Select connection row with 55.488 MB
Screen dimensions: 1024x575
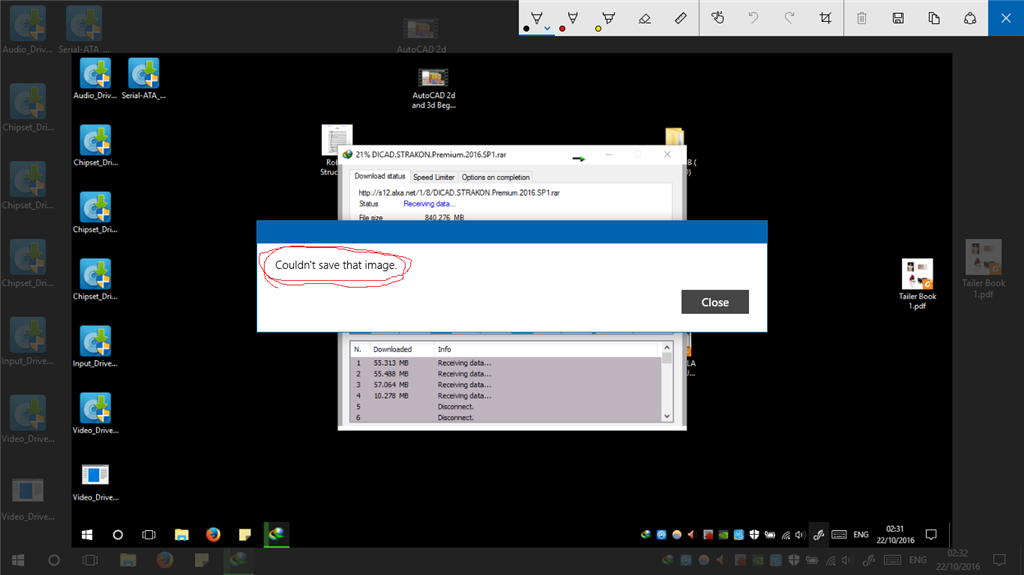pos(506,374)
